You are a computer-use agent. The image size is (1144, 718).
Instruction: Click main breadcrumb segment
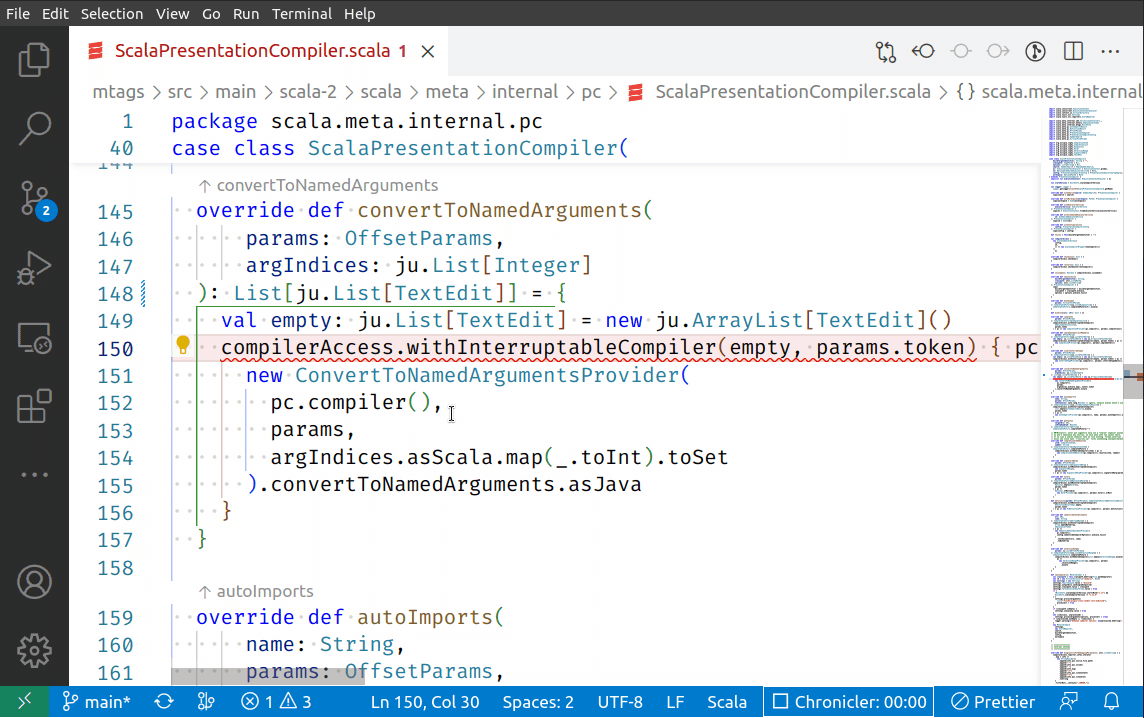(235, 92)
